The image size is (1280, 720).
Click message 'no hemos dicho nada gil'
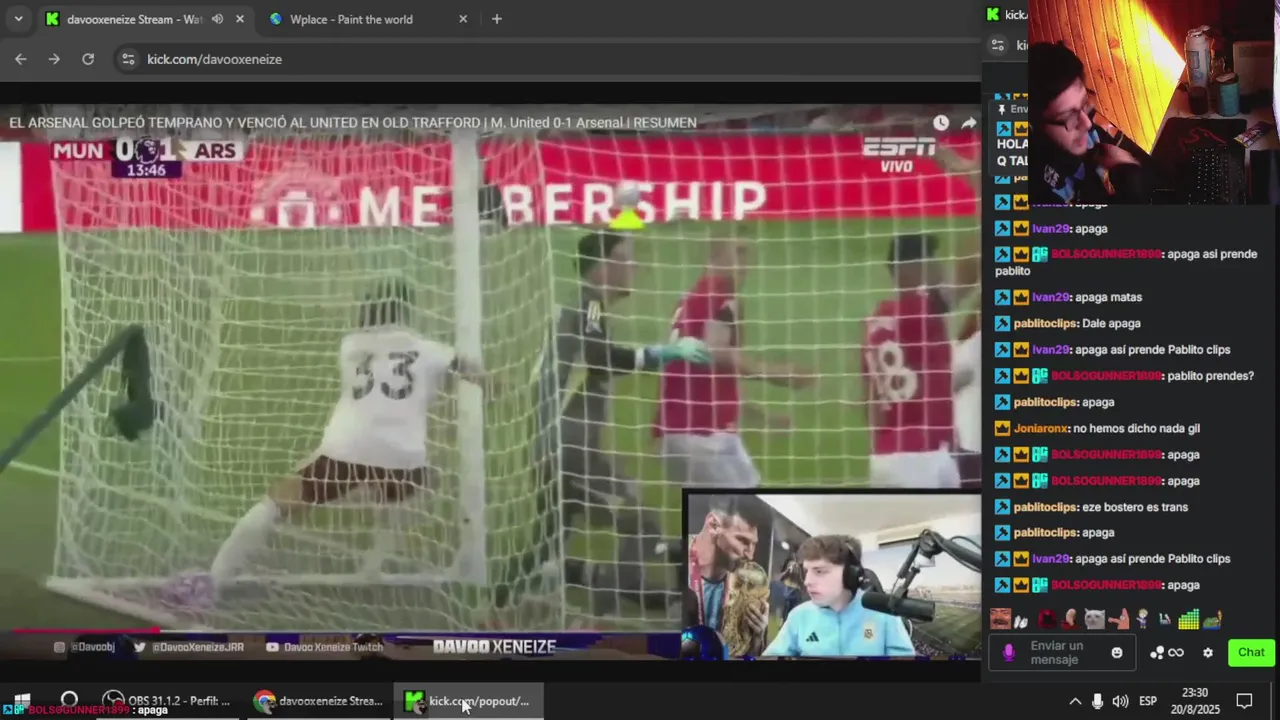1137,428
